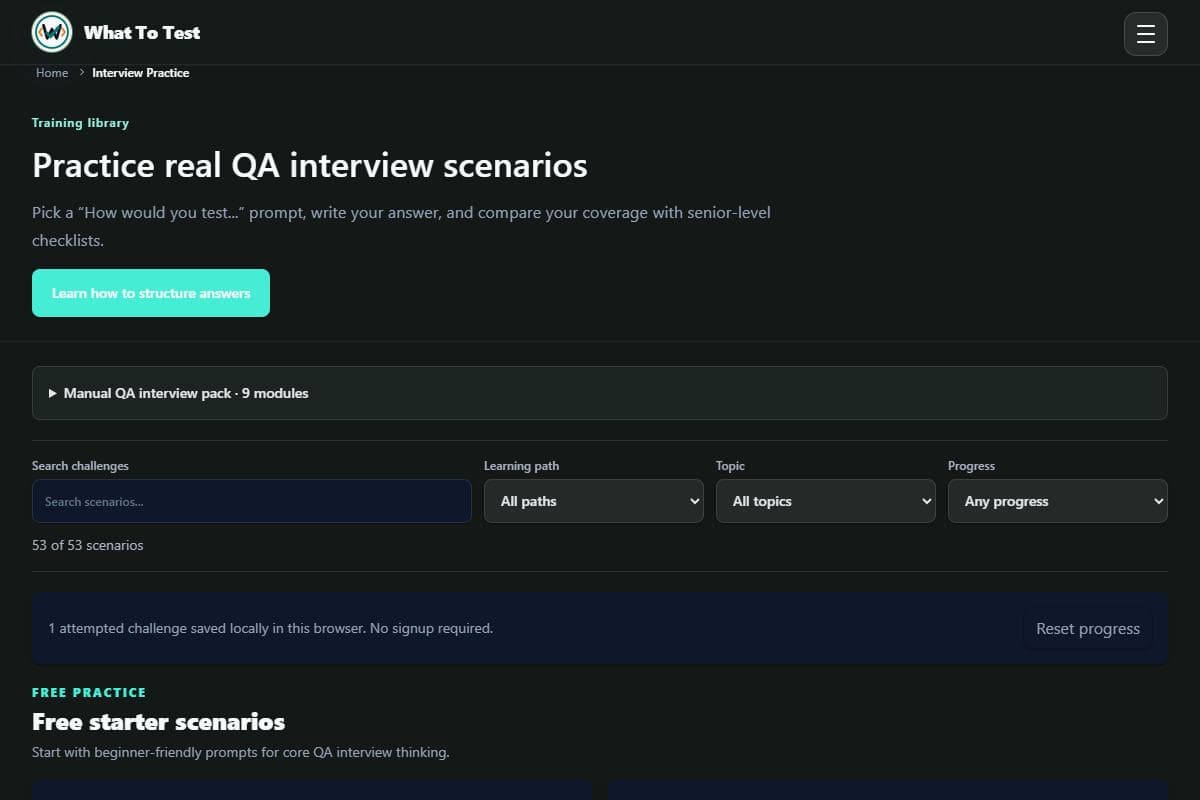The height and width of the screenshot is (800, 1200).
Task: Click the 53 of 53 scenarios count
Action: (88, 546)
